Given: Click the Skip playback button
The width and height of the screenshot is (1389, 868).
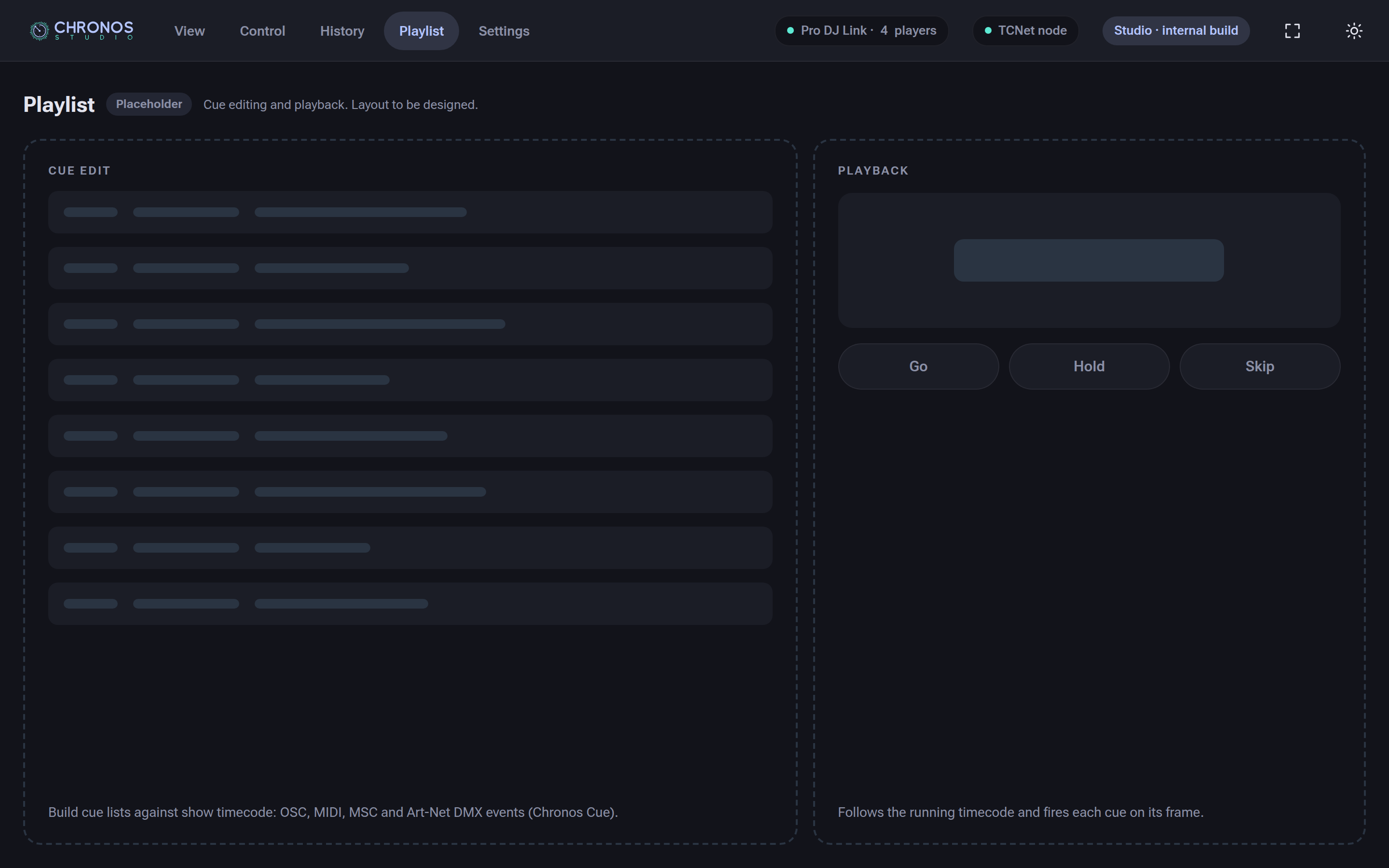Looking at the screenshot, I should coord(1260,366).
